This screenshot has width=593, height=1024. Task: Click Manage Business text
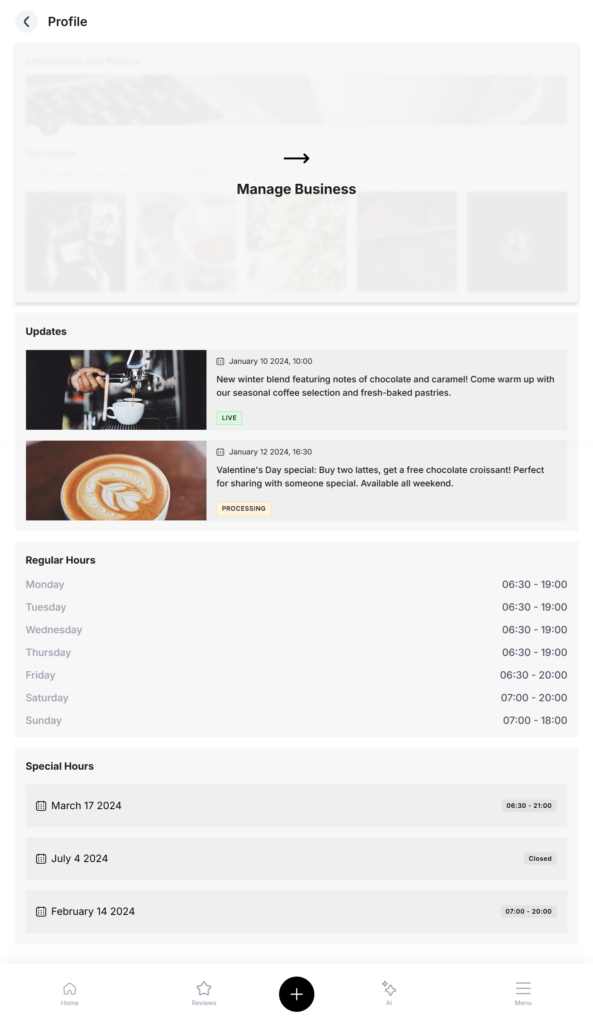point(296,189)
